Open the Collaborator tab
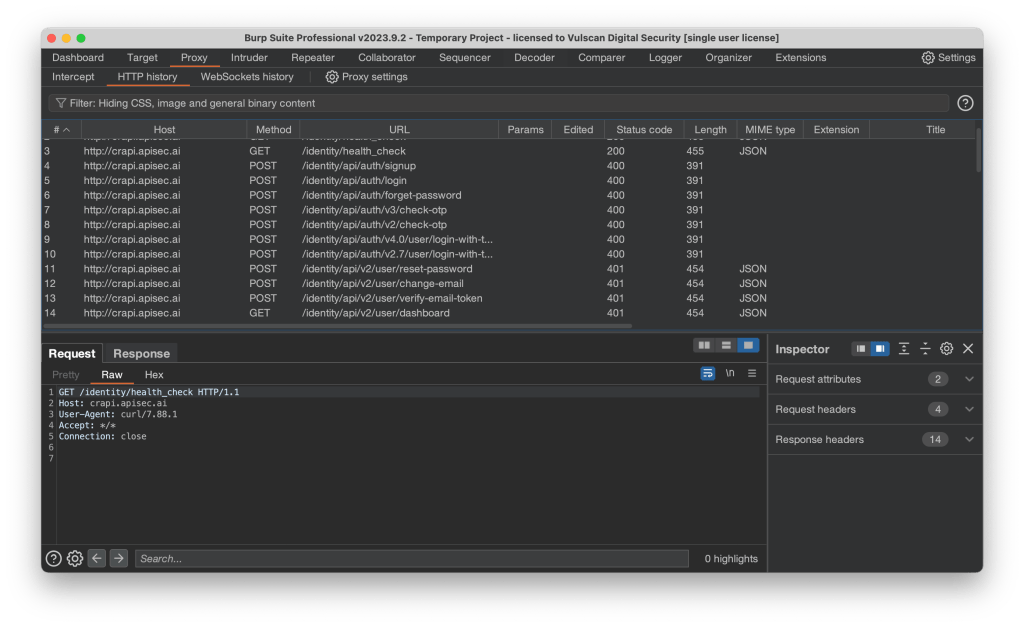The image size is (1024, 627). (x=387, y=57)
